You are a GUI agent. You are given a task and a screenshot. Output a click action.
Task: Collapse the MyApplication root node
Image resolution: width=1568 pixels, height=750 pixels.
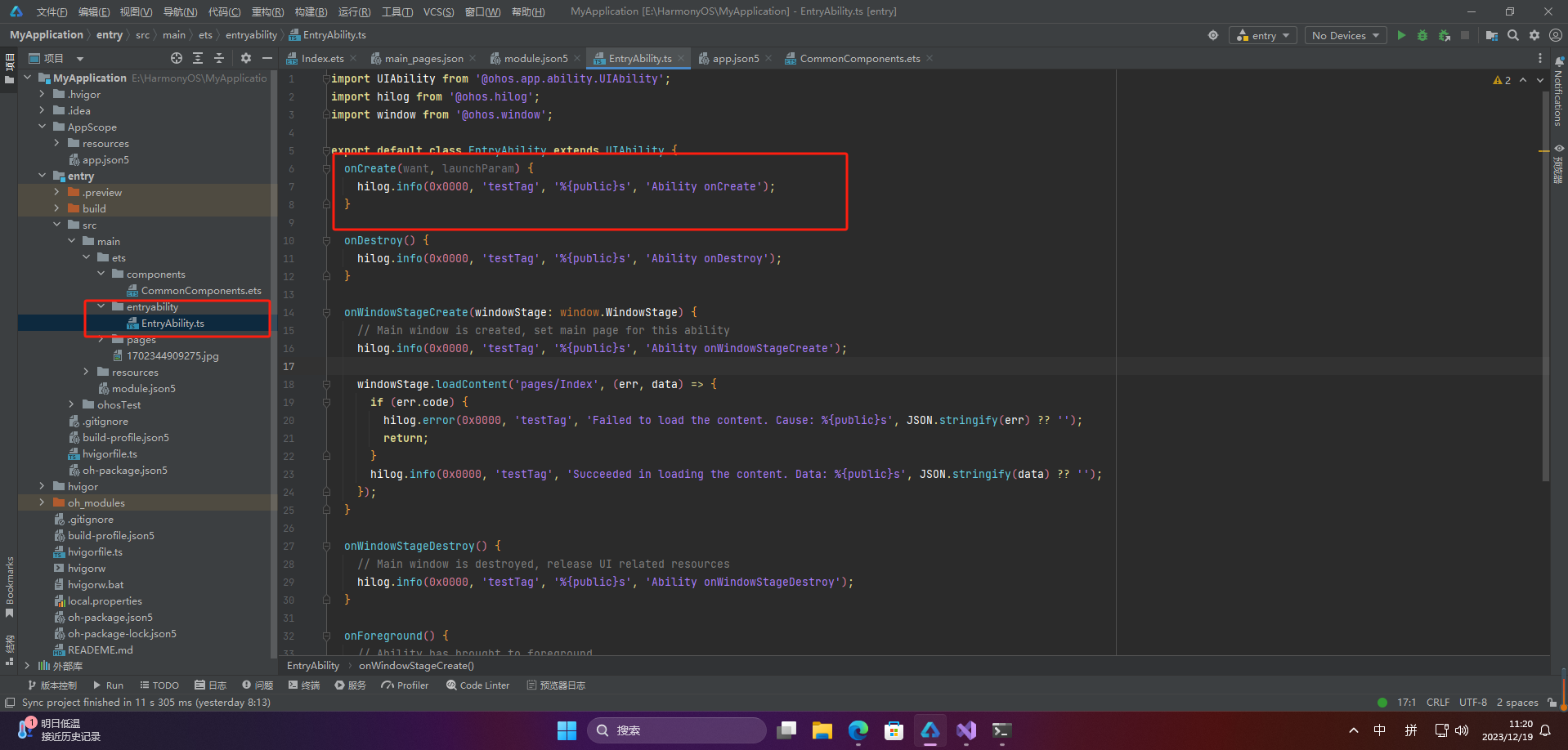28,78
